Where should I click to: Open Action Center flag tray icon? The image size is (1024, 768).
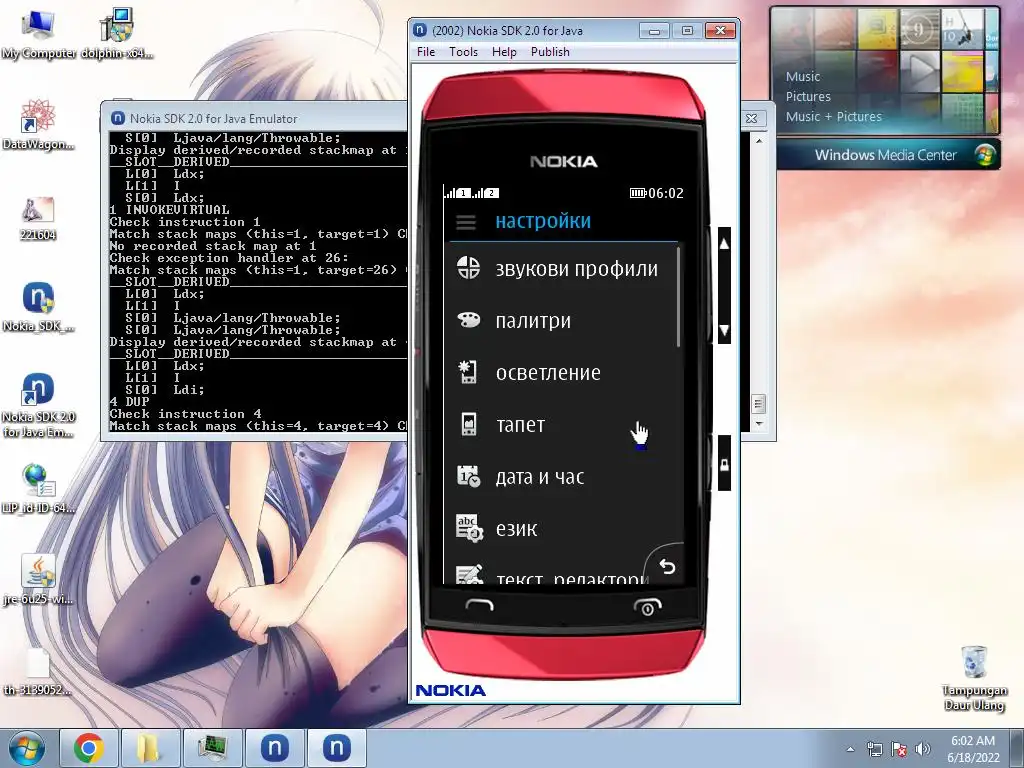[x=899, y=749]
